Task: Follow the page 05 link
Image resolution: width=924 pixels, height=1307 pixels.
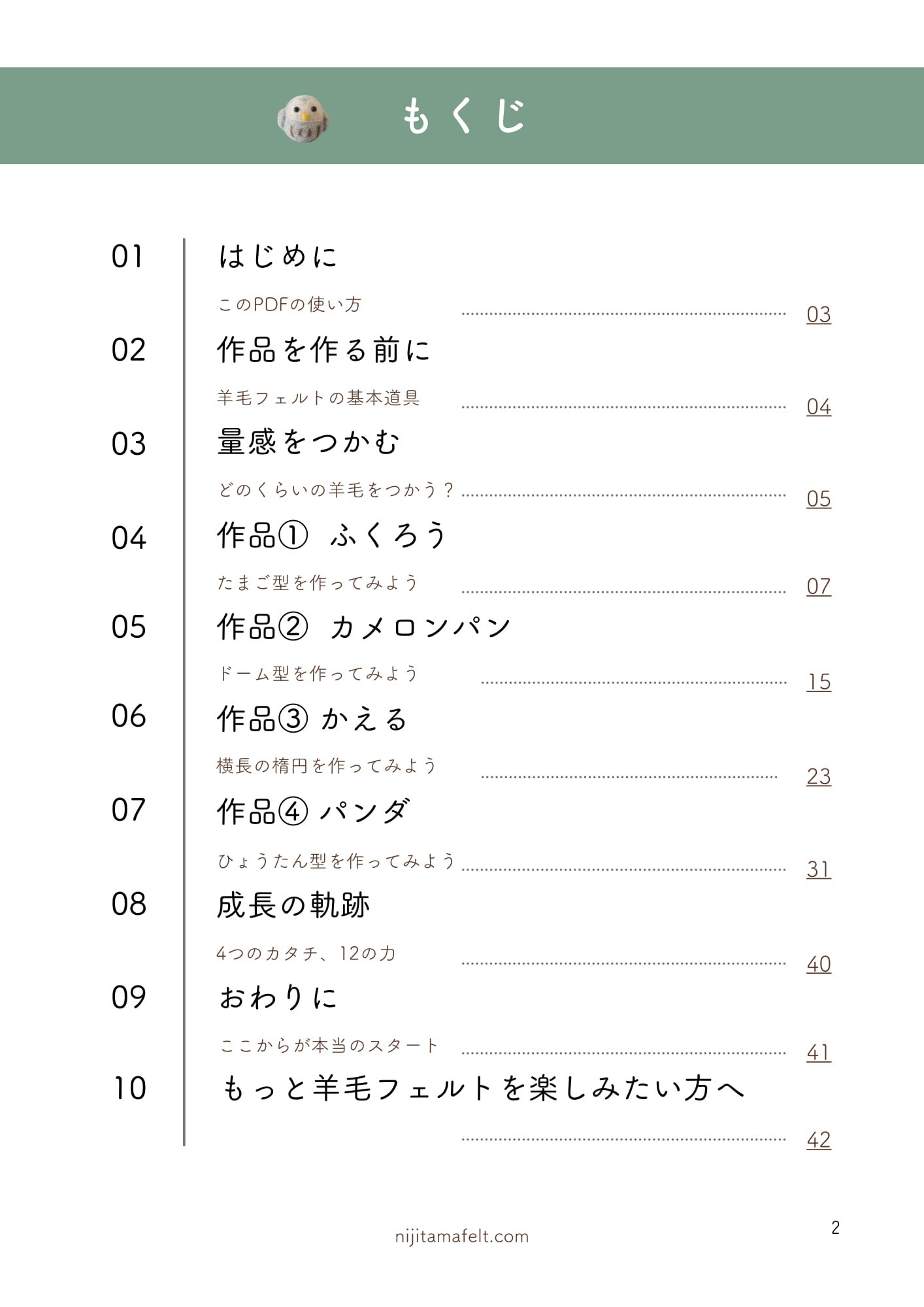Action: [x=818, y=499]
